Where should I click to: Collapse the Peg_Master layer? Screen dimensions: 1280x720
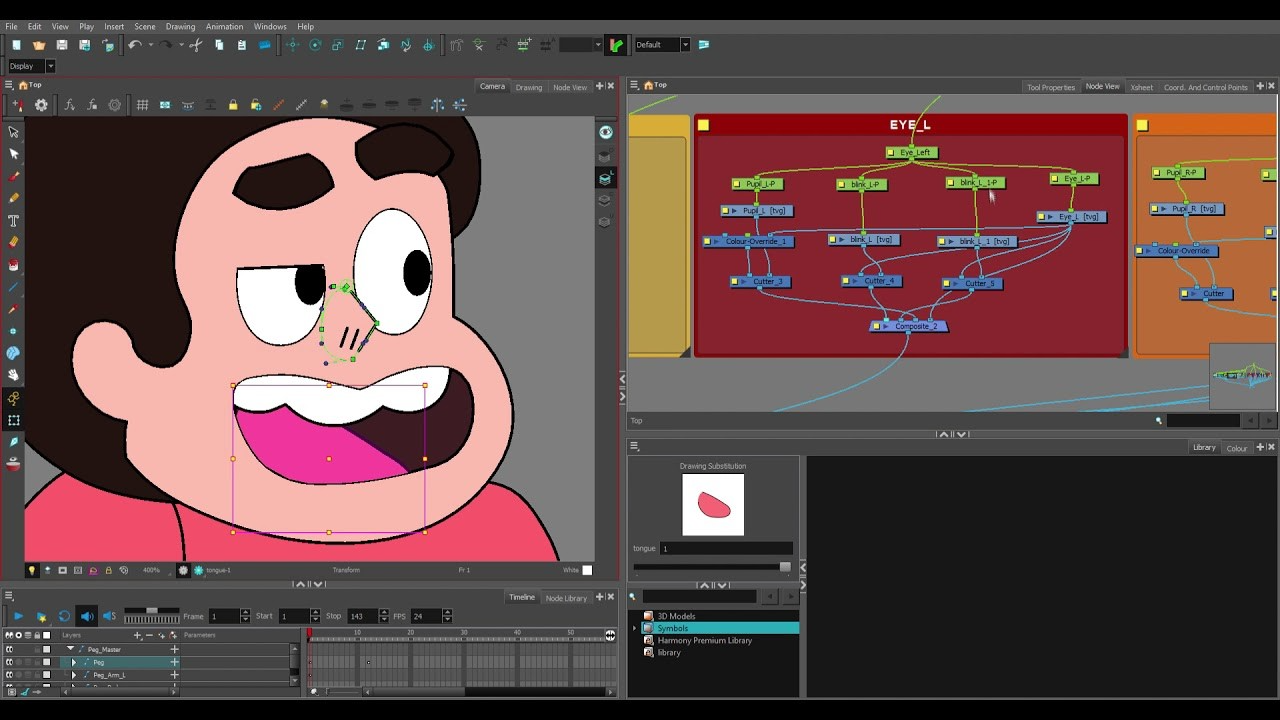click(71, 649)
